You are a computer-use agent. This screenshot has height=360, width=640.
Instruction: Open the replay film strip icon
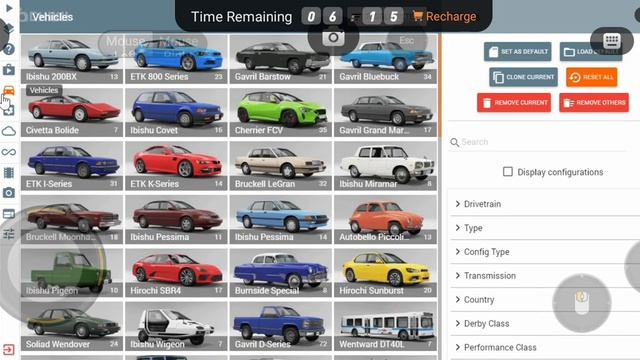pos(9,173)
